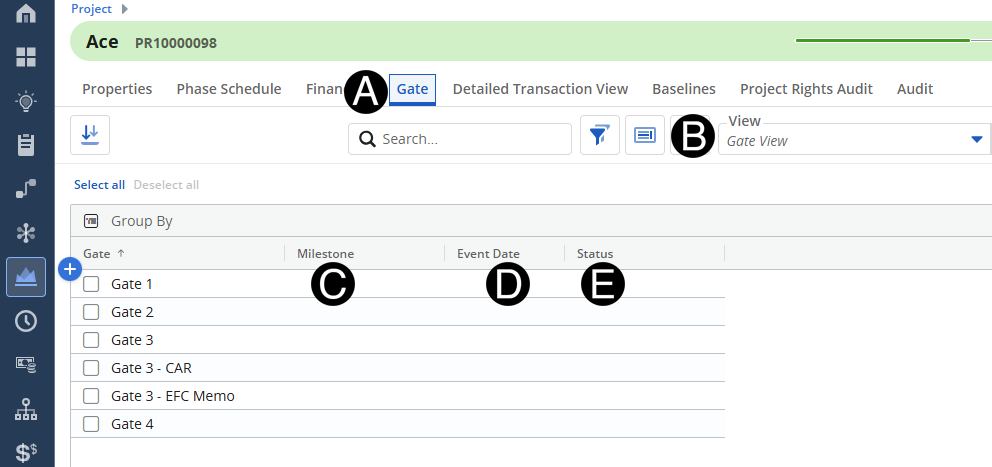The image size is (992, 467).
Task: Click the home icon in sidebar
Action: [x=26, y=14]
